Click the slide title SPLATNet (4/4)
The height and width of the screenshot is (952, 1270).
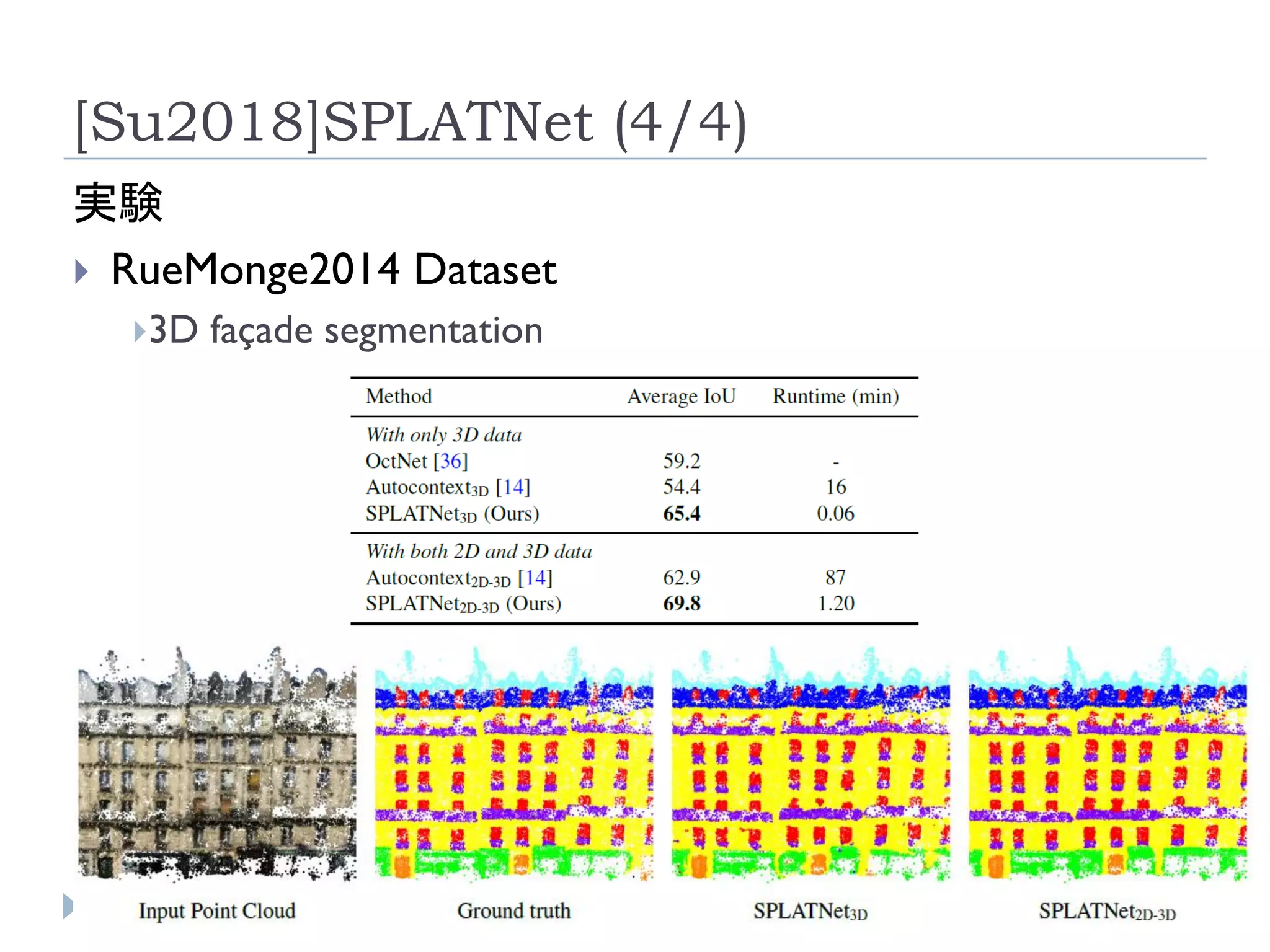(x=411, y=123)
